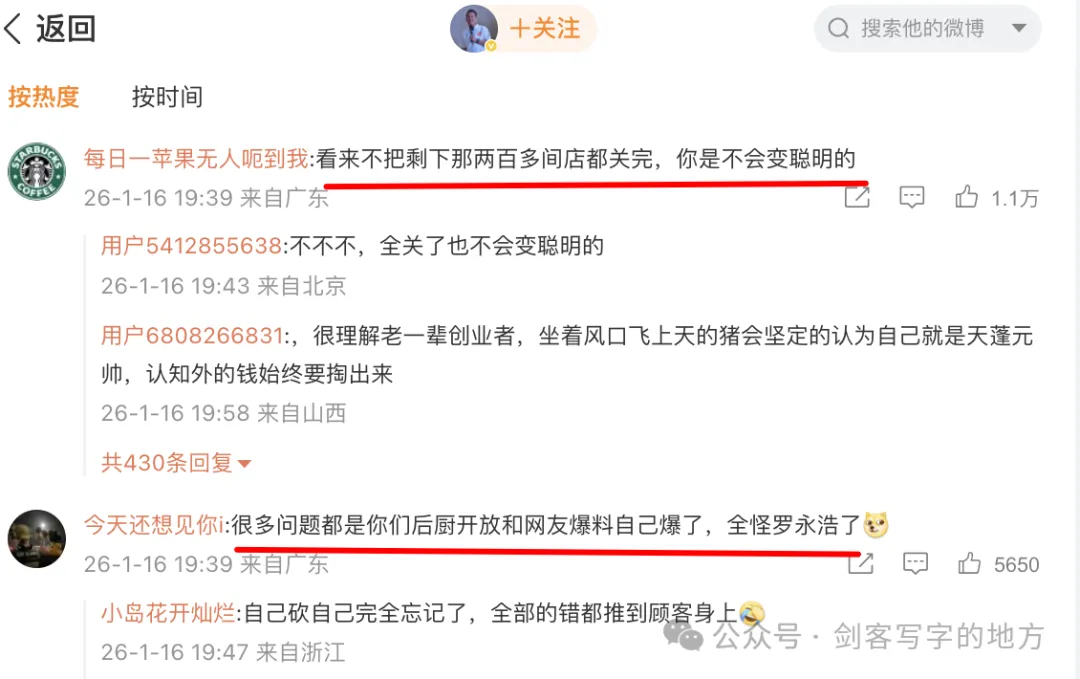Viewport: 1080px width, 679px height.
Task: Open profile of 用户6808266831
Action: pos(191,336)
